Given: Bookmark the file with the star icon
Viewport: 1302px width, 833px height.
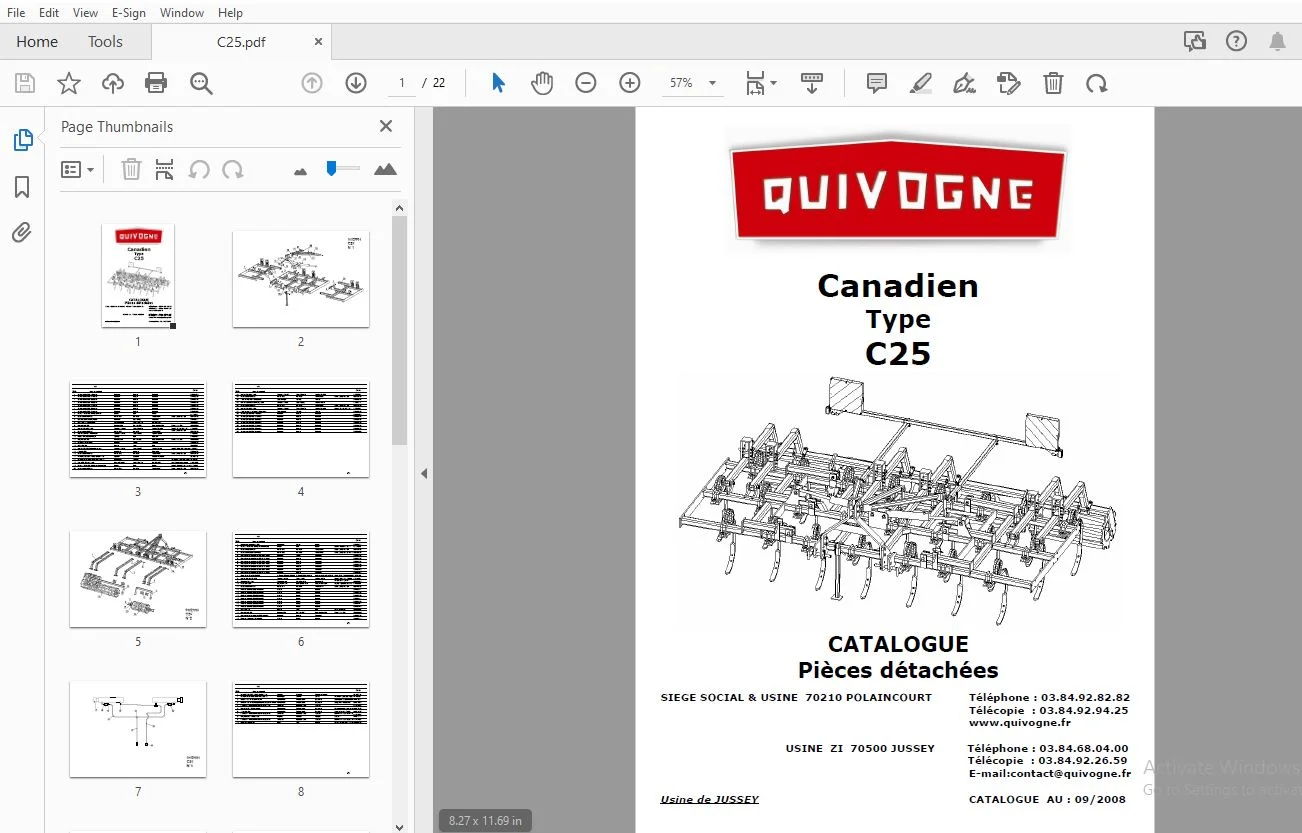Looking at the screenshot, I should click(x=69, y=84).
